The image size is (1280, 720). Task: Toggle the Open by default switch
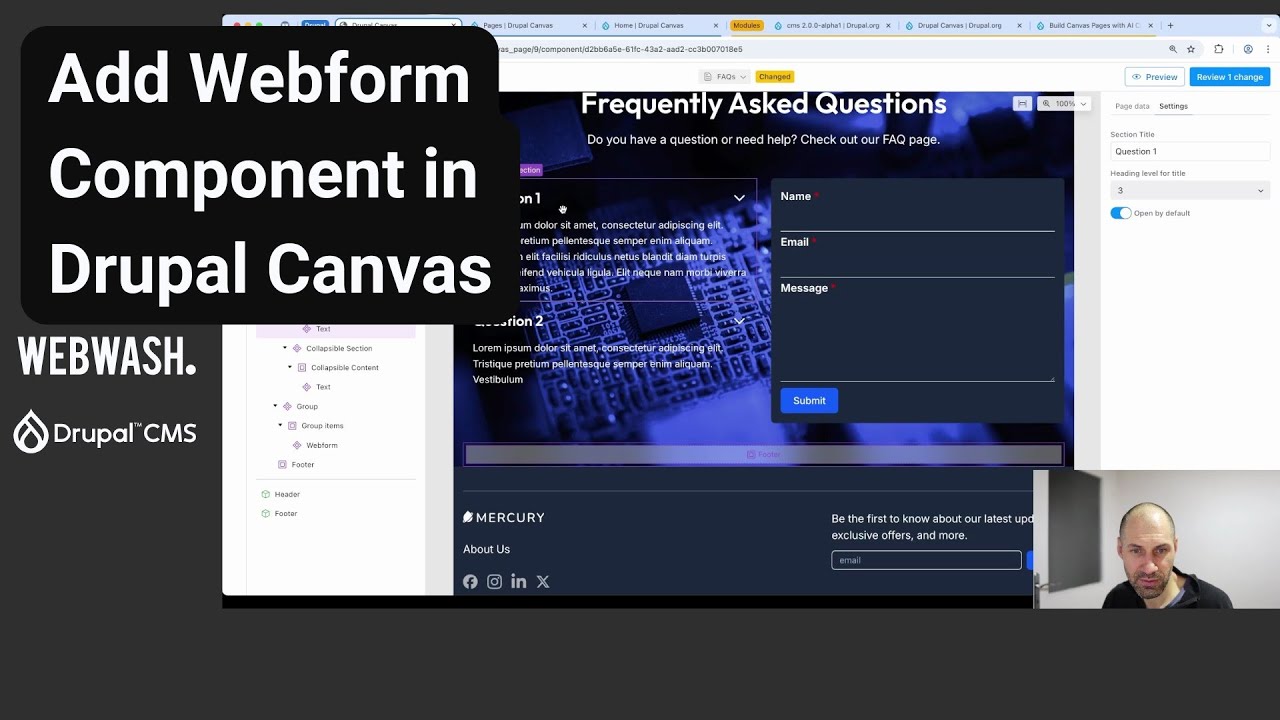(x=1120, y=213)
